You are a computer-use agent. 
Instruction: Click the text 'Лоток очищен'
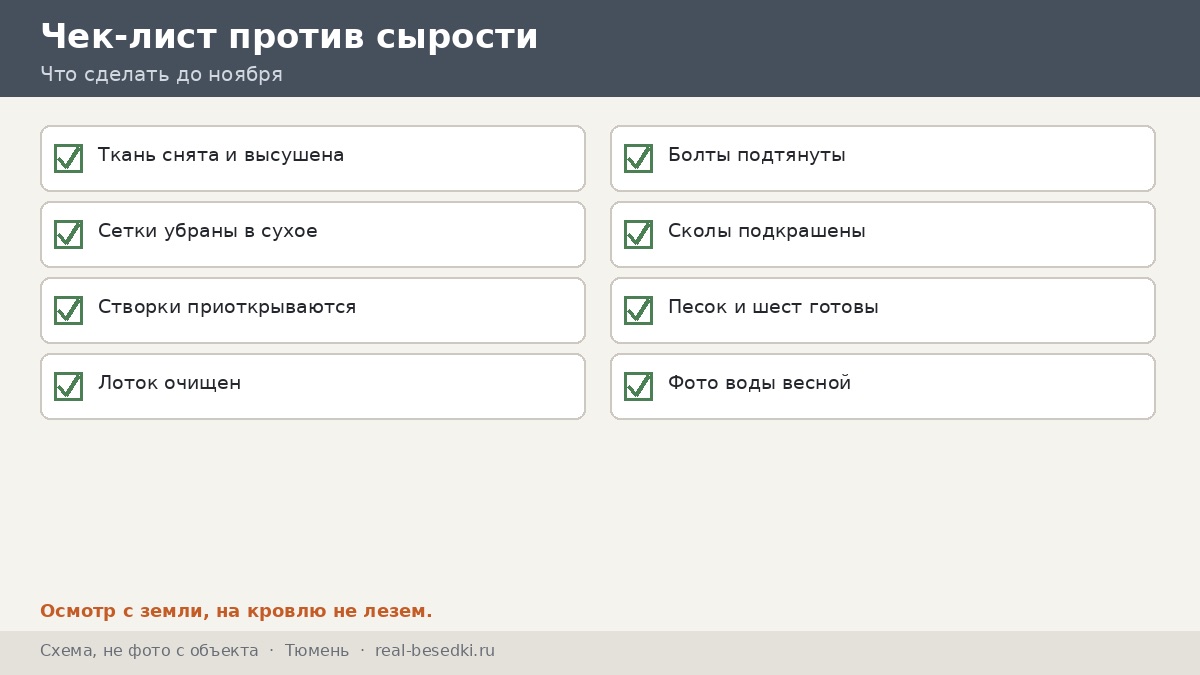169,383
